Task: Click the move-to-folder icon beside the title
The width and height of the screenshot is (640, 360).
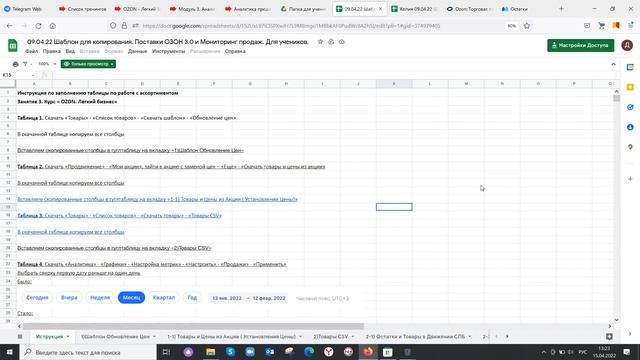Action: 331,42
